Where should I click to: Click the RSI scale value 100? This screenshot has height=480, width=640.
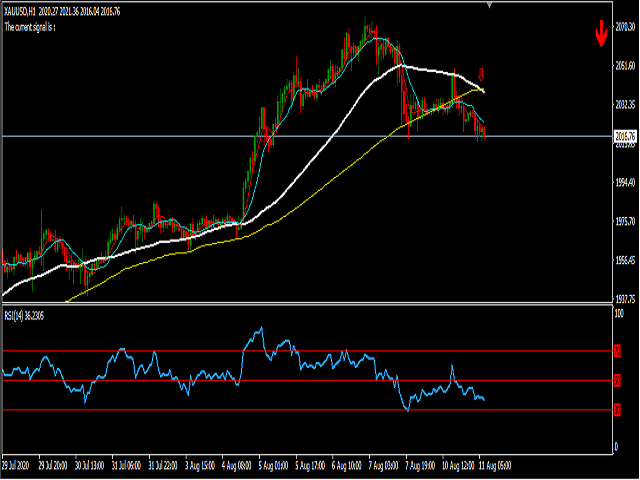pyautogui.click(x=619, y=313)
